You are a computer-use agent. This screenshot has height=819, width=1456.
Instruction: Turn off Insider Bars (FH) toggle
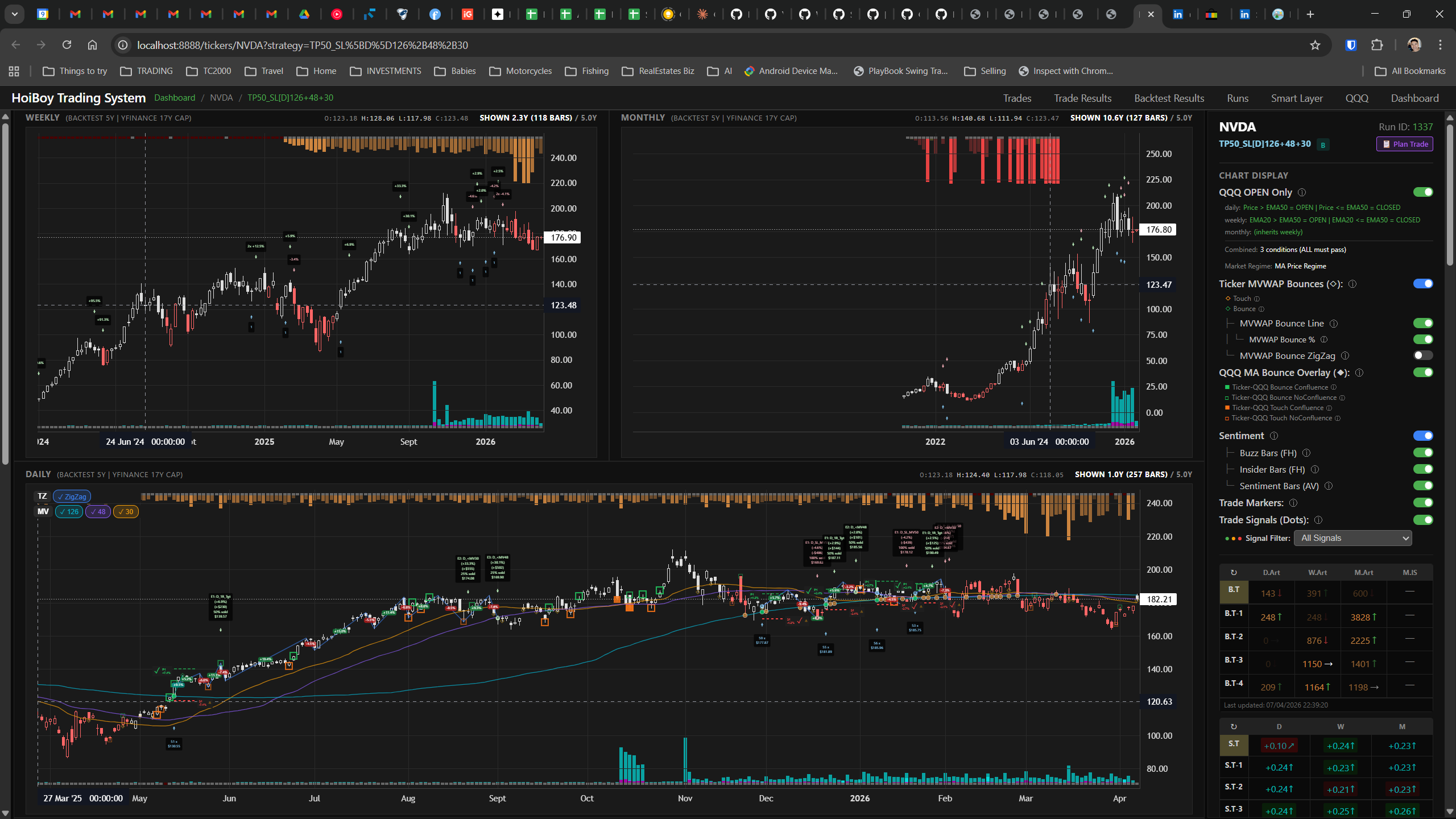1423,469
